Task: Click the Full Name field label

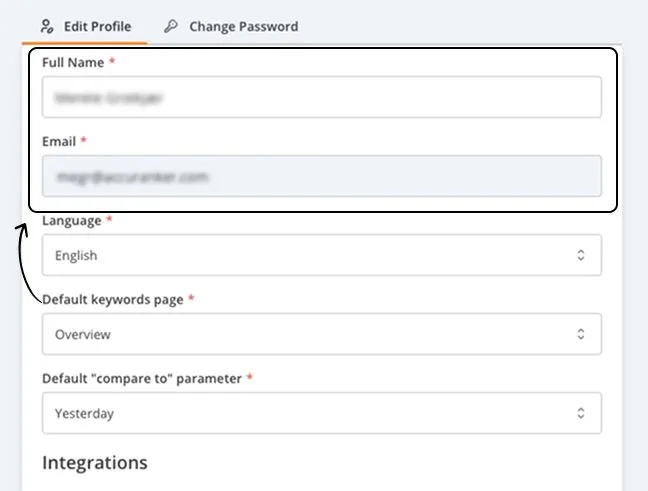Action: click(74, 62)
